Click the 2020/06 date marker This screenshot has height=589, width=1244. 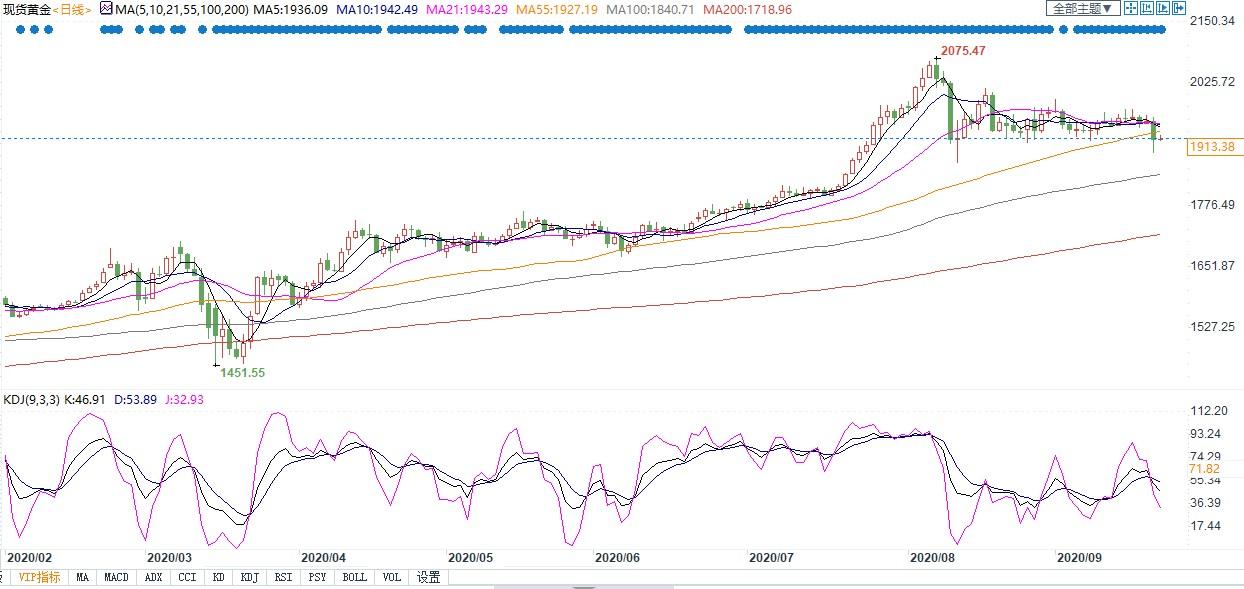[x=617, y=556]
